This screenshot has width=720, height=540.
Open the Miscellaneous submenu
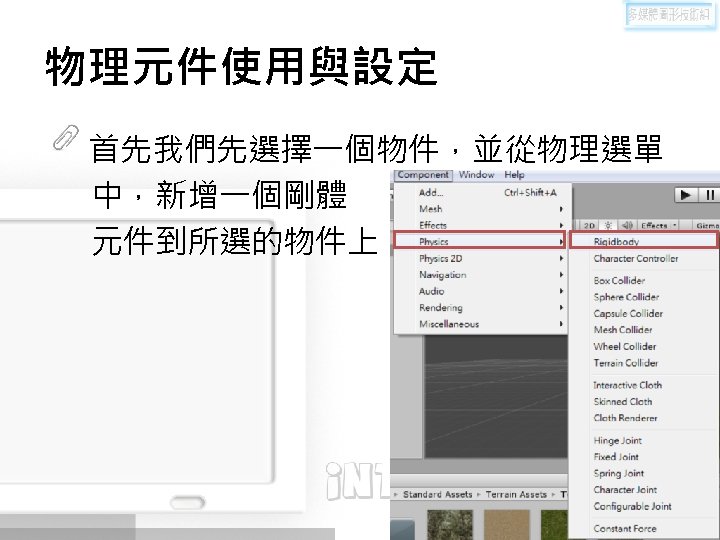tap(481, 324)
